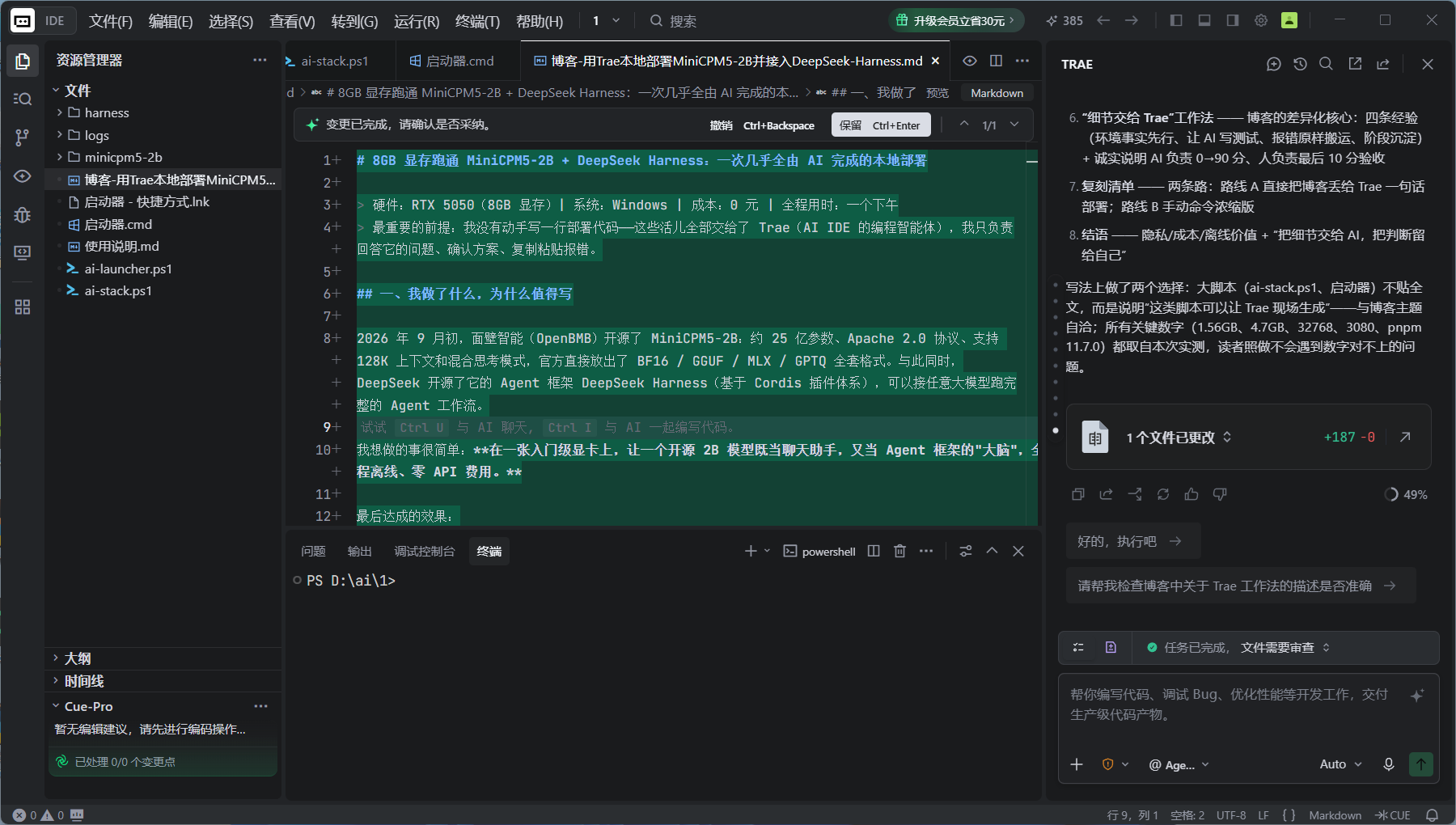
Task: Toggle Markdown preview eye icon
Action: pyautogui.click(x=970, y=61)
